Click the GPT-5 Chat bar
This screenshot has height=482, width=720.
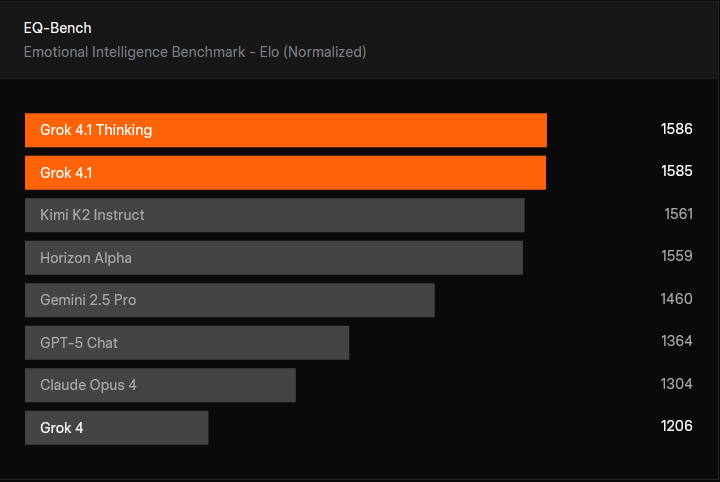[186, 342]
